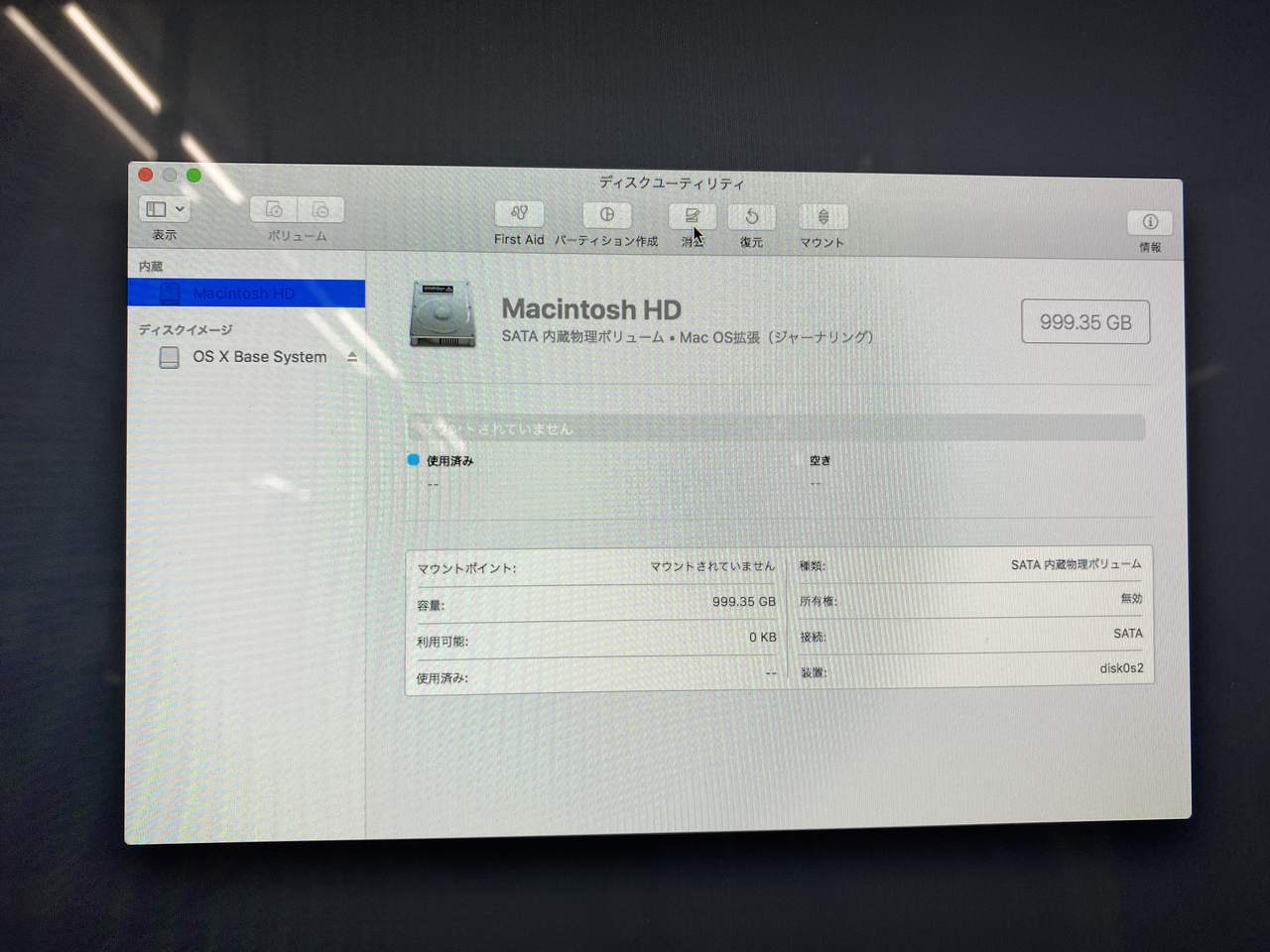Click the 所有権 無効 value

pyautogui.click(x=1131, y=599)
